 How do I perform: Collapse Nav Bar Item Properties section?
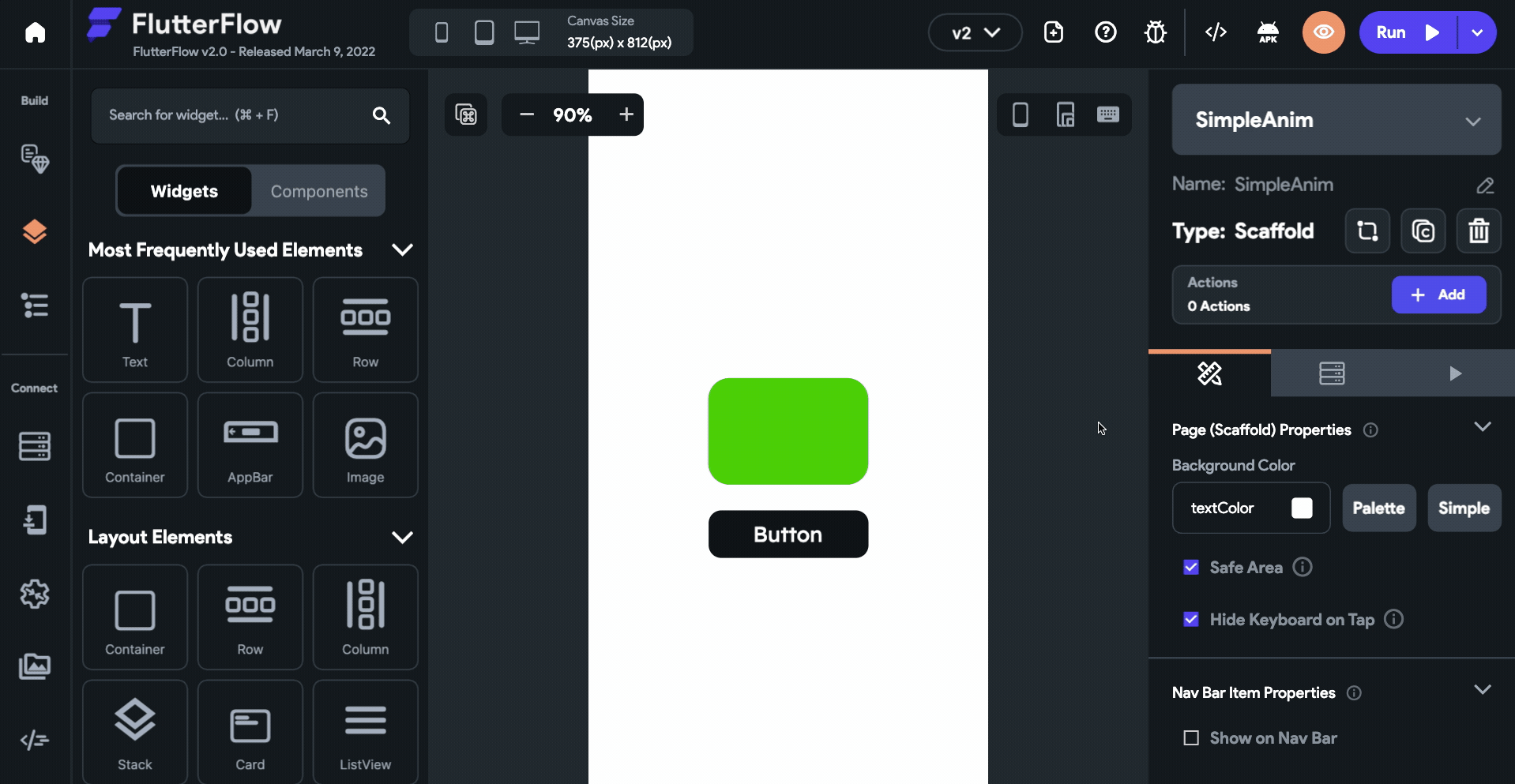1483,690
